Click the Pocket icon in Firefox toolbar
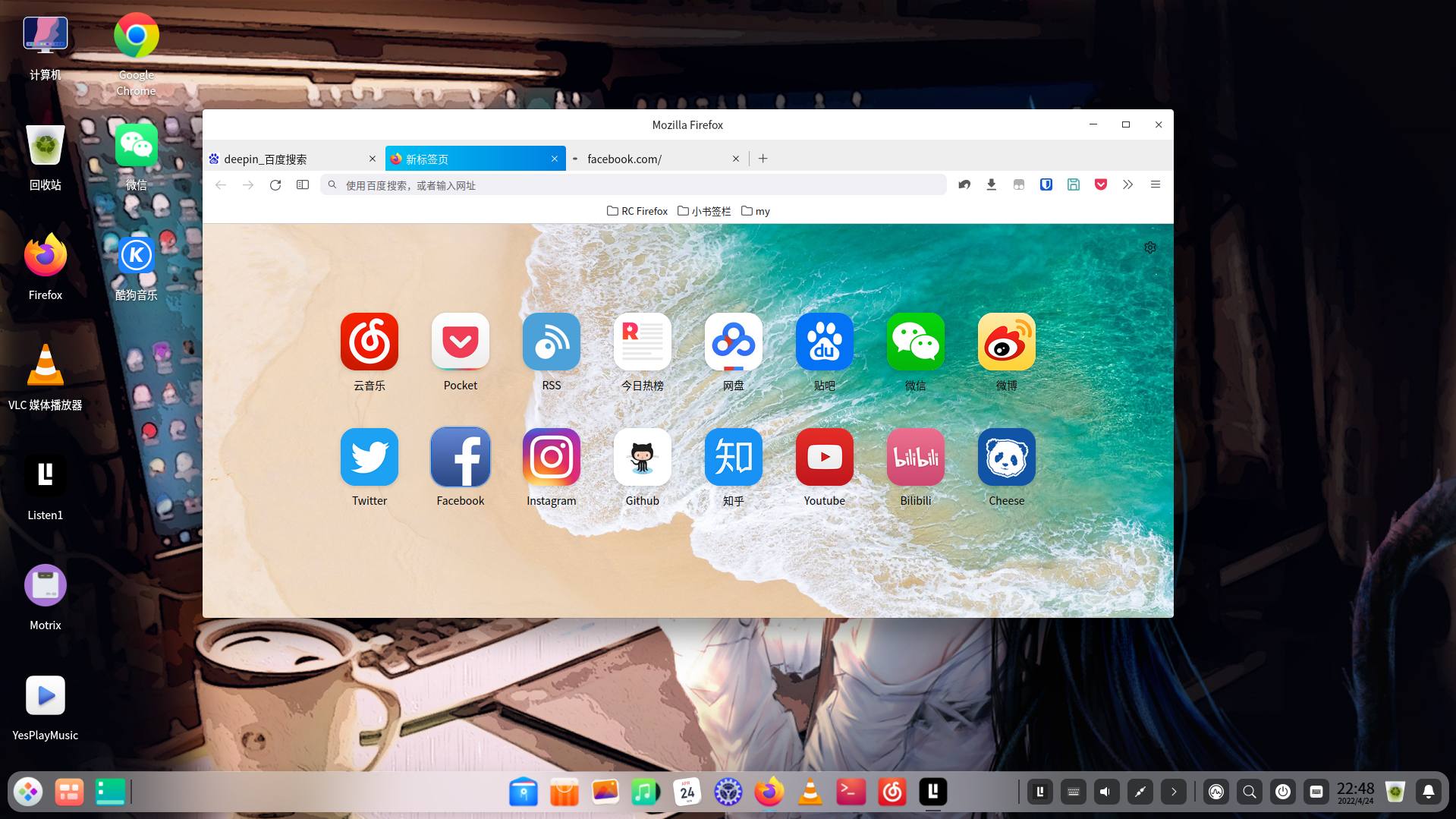This screenshot has width=1456, height=819. (1101, 184)
